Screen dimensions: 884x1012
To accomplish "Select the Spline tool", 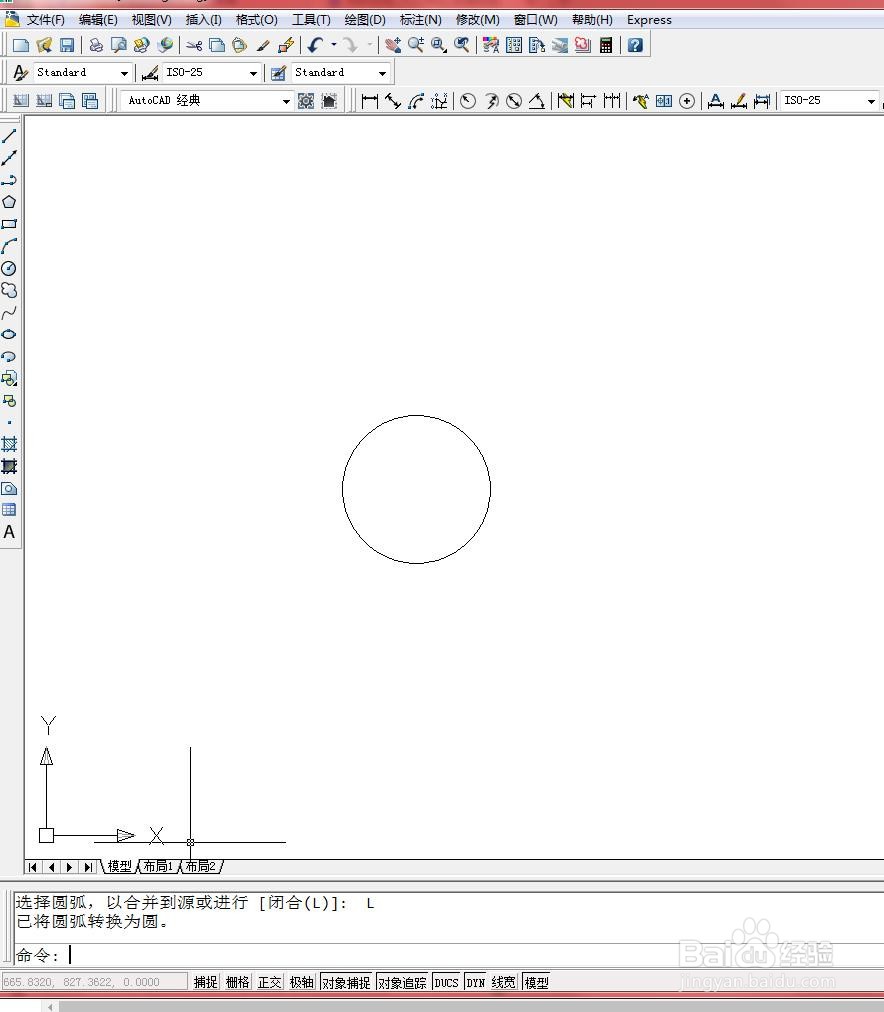I will 9,313.
